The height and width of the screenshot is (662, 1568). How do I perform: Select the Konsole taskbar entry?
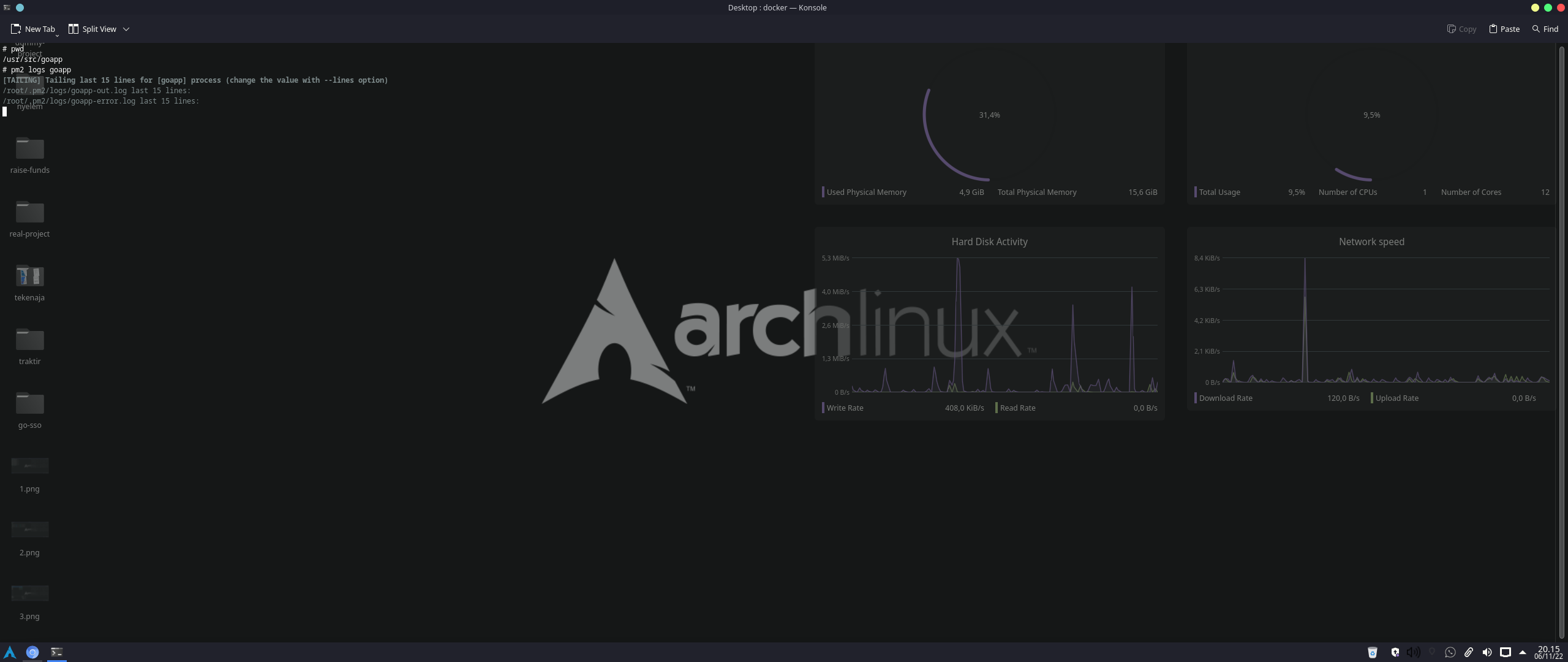56,652
